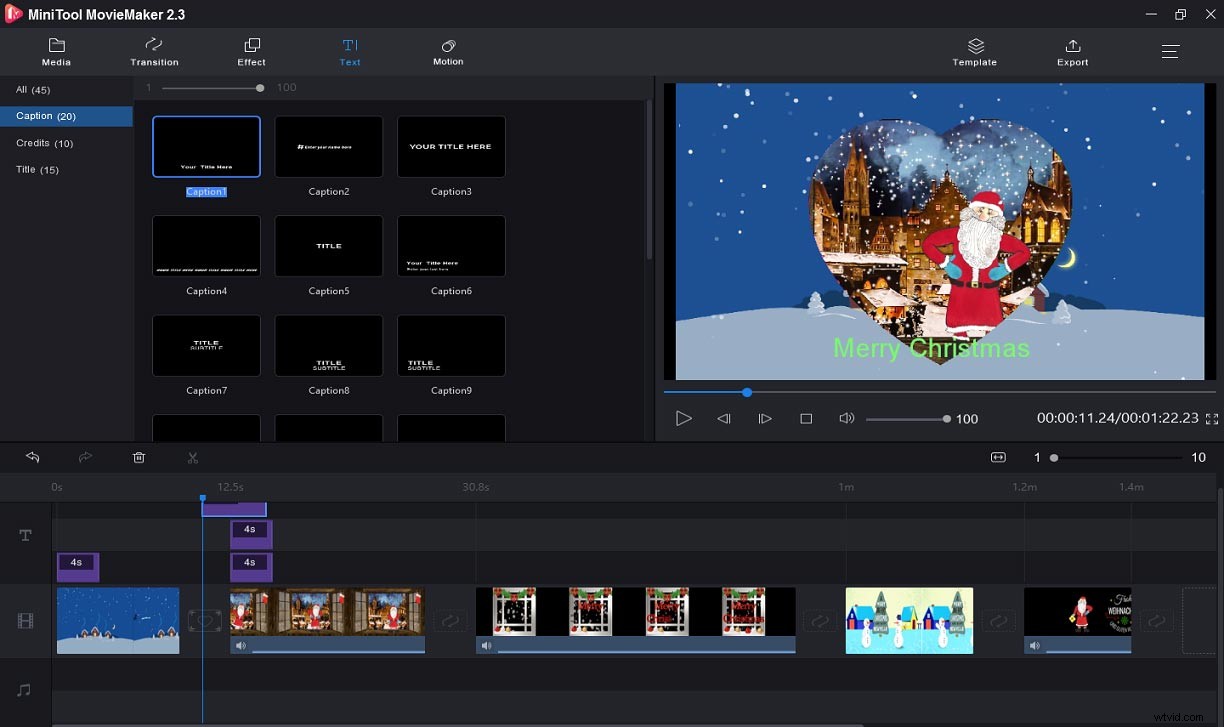Screen dimensions: 1224x727
Task: Open the Effect panel
Action: [x=251, y=51]
